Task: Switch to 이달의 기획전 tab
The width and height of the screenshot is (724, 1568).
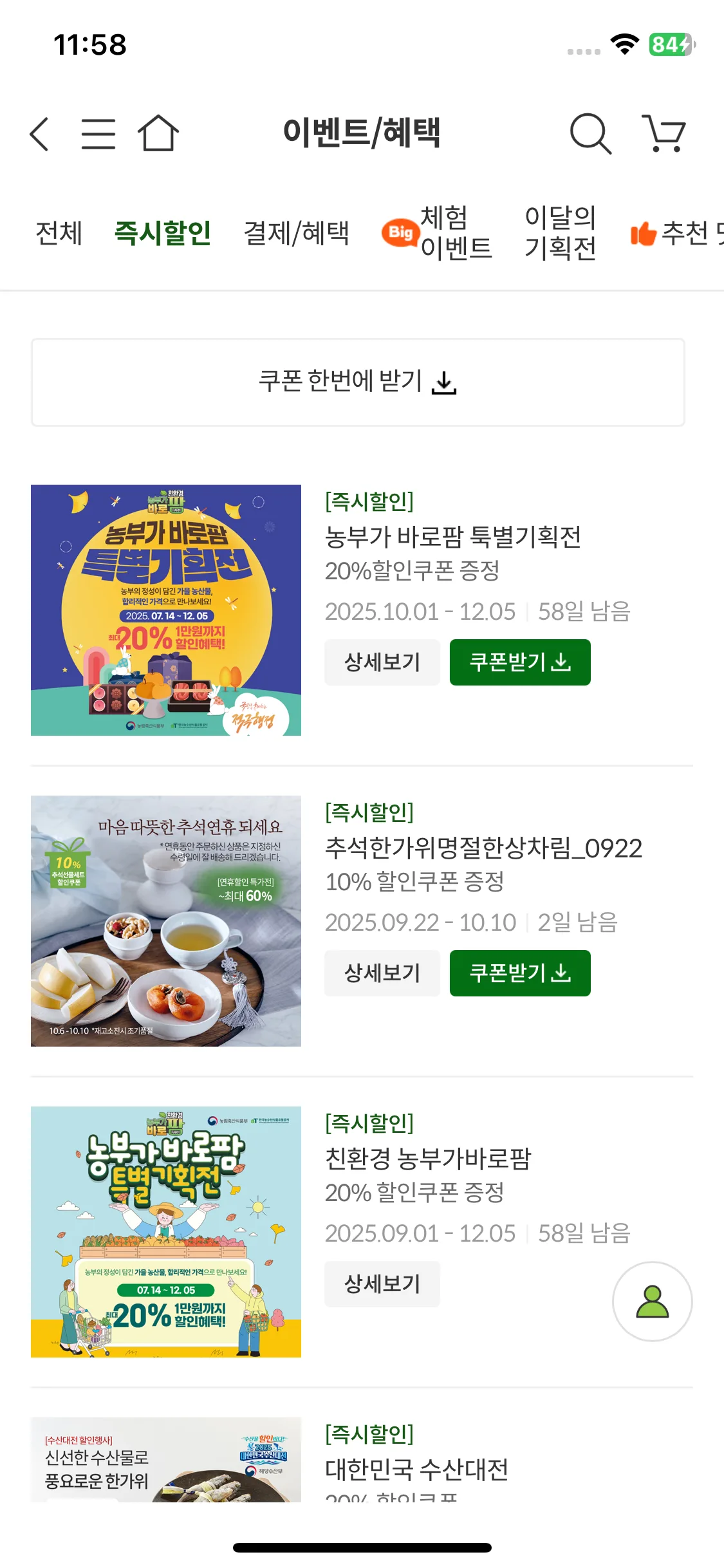Action: click(x=560, y=233)
